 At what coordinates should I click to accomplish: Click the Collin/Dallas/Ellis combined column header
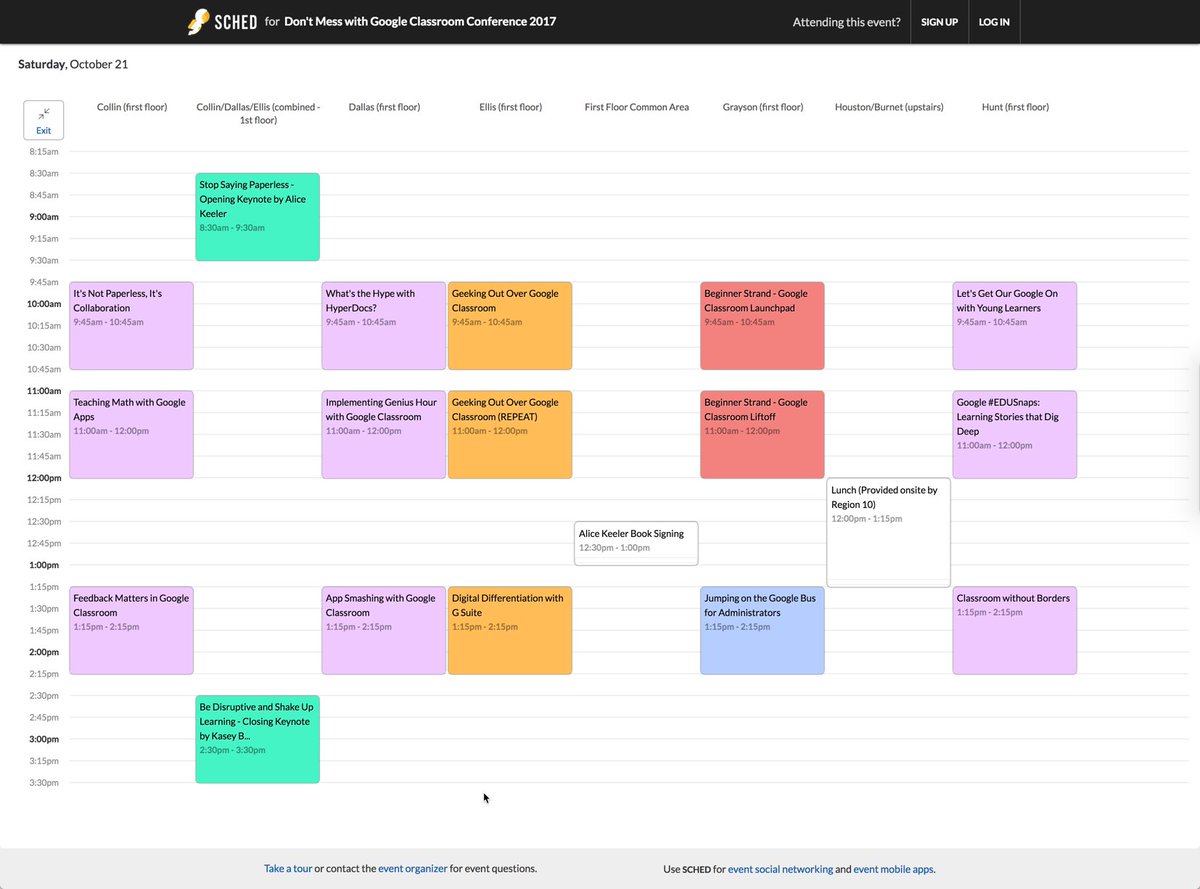coord(258,113)
